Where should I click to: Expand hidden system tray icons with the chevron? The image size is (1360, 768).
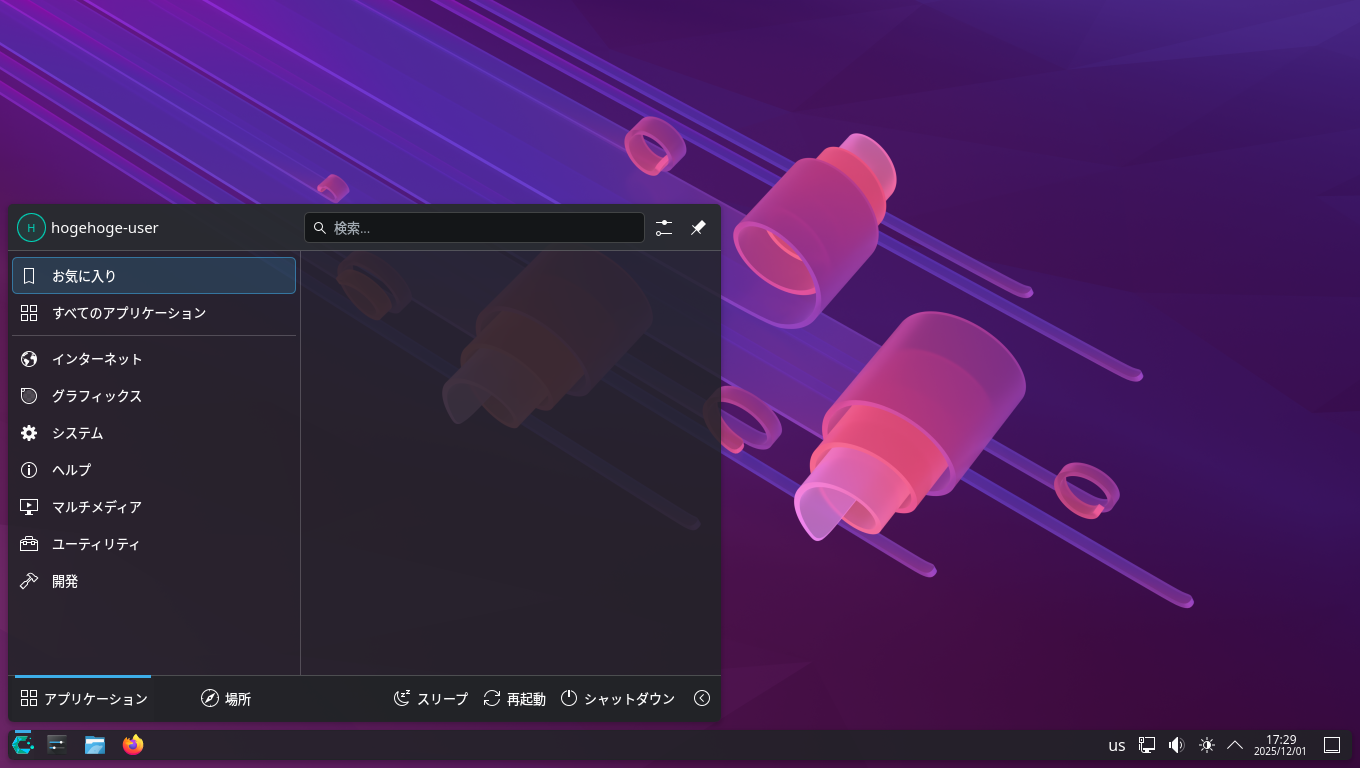[x=1236, y=744]
